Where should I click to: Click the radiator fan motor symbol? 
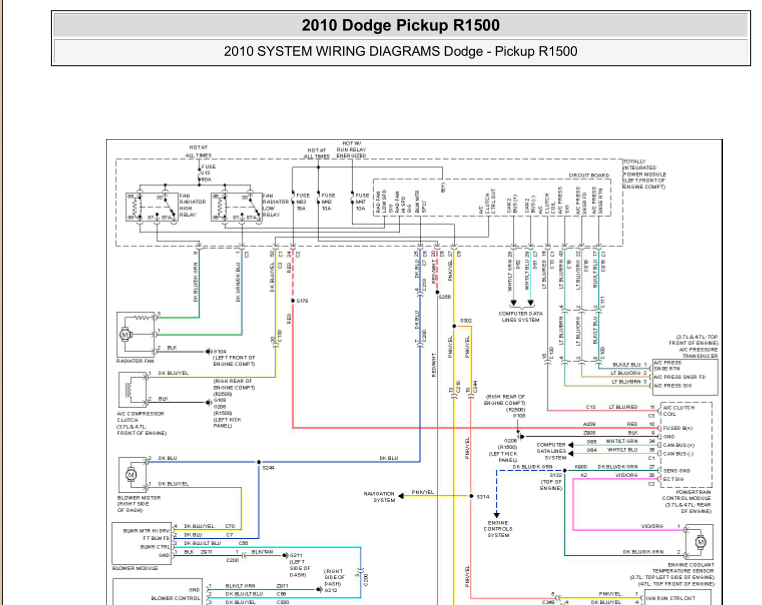[x=126, y=334]
